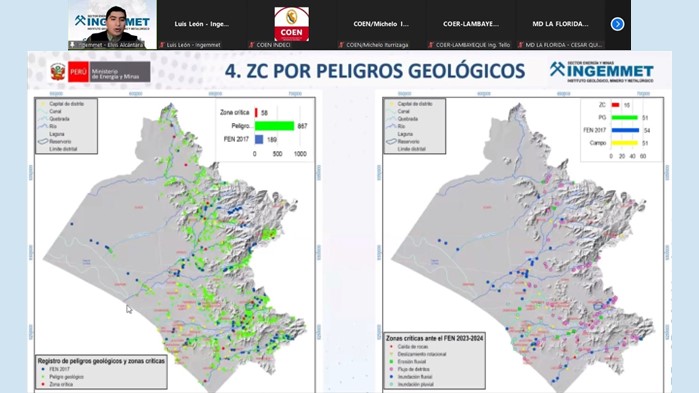The height and width of the screenshot is (393, 699).
Task: Select the COER-LAMBAYE participant tile
Action: pyautogui.click(x=471, y=25)
